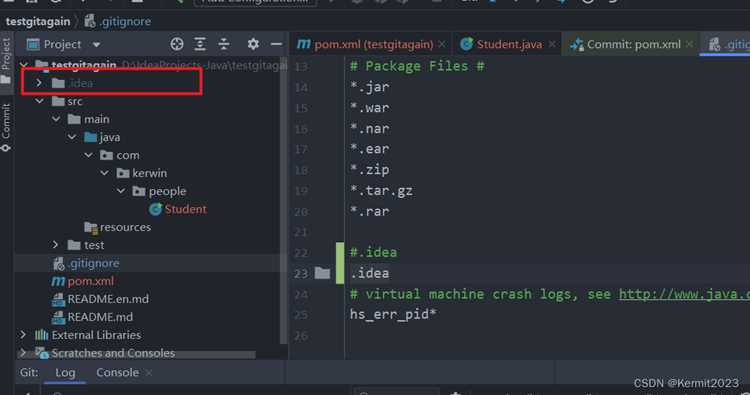Open the Project view dropdown

coord(64,44)
